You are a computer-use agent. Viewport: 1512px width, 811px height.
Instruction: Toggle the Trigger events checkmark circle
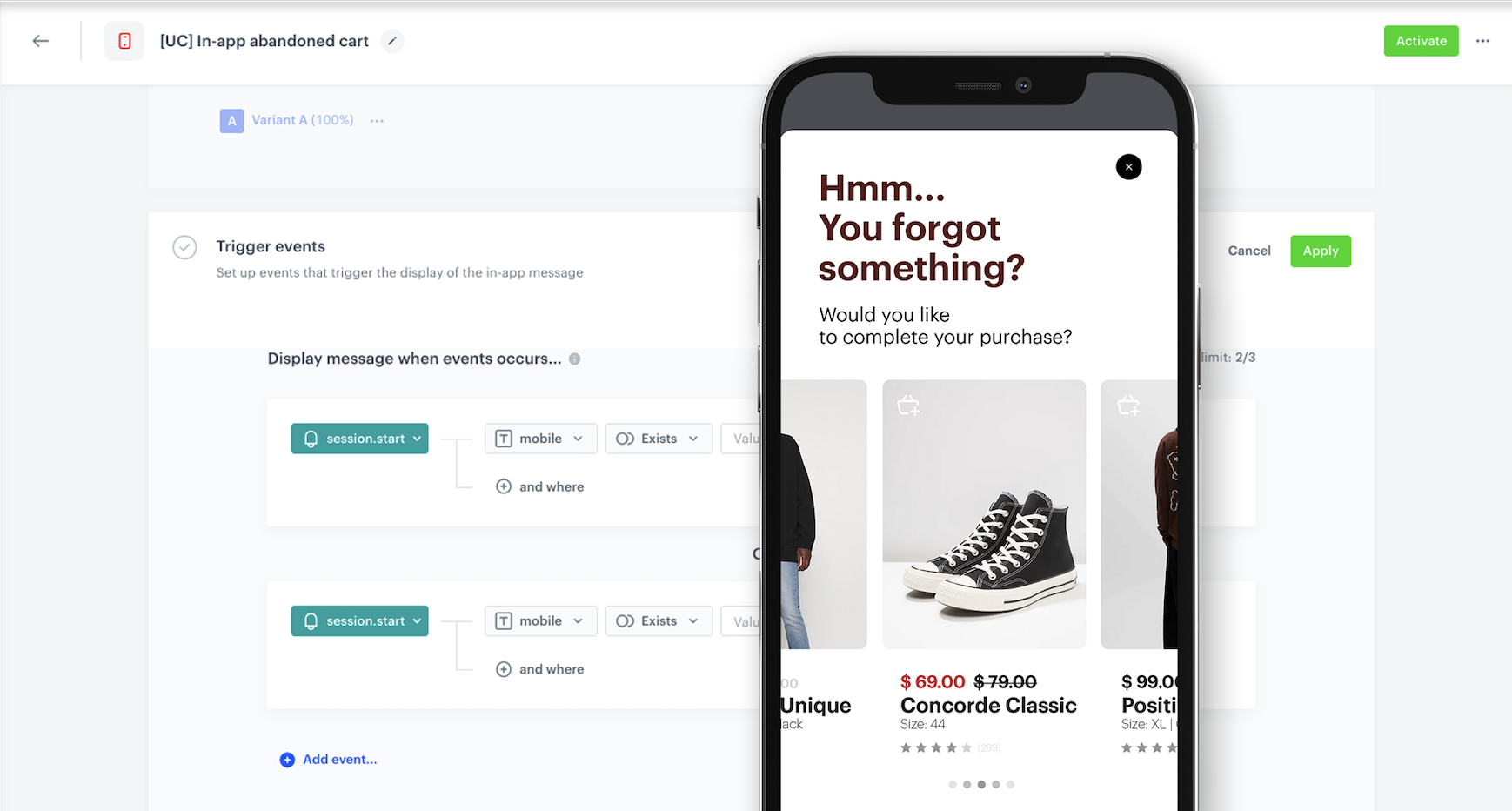click(x=184, y=248)
